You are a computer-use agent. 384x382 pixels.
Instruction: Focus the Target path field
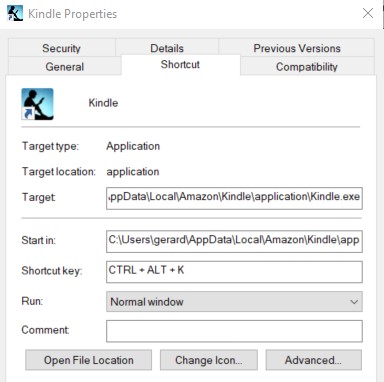coord(234,198)
